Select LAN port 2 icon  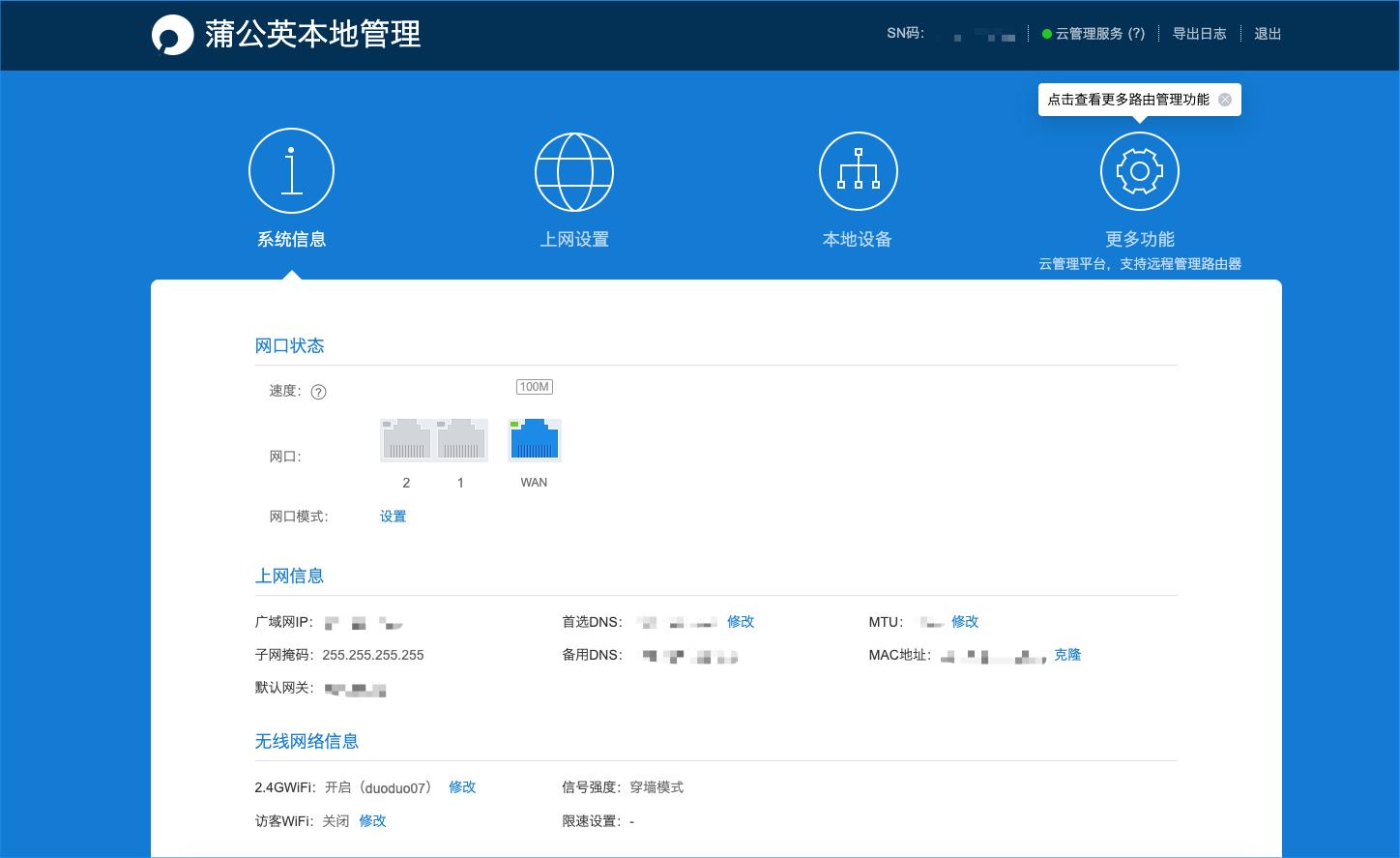pos(406,439)
